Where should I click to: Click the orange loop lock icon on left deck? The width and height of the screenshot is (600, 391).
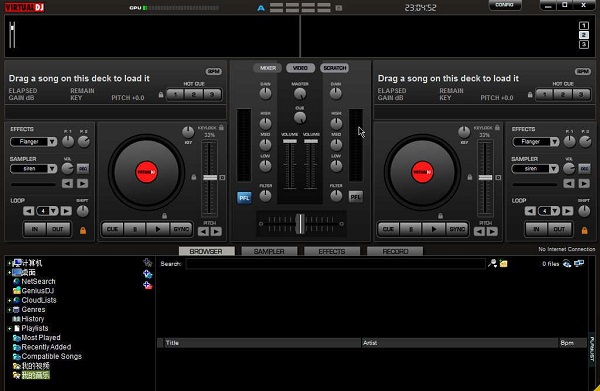click(x=83, y=230)
